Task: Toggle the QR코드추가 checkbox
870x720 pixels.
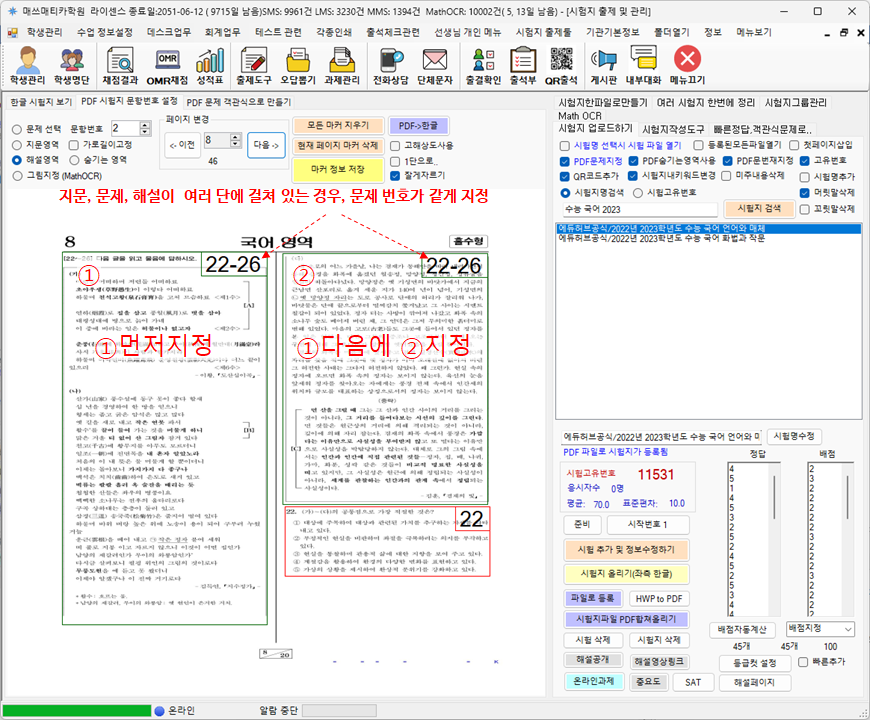Action: click(x=565, y=175)
